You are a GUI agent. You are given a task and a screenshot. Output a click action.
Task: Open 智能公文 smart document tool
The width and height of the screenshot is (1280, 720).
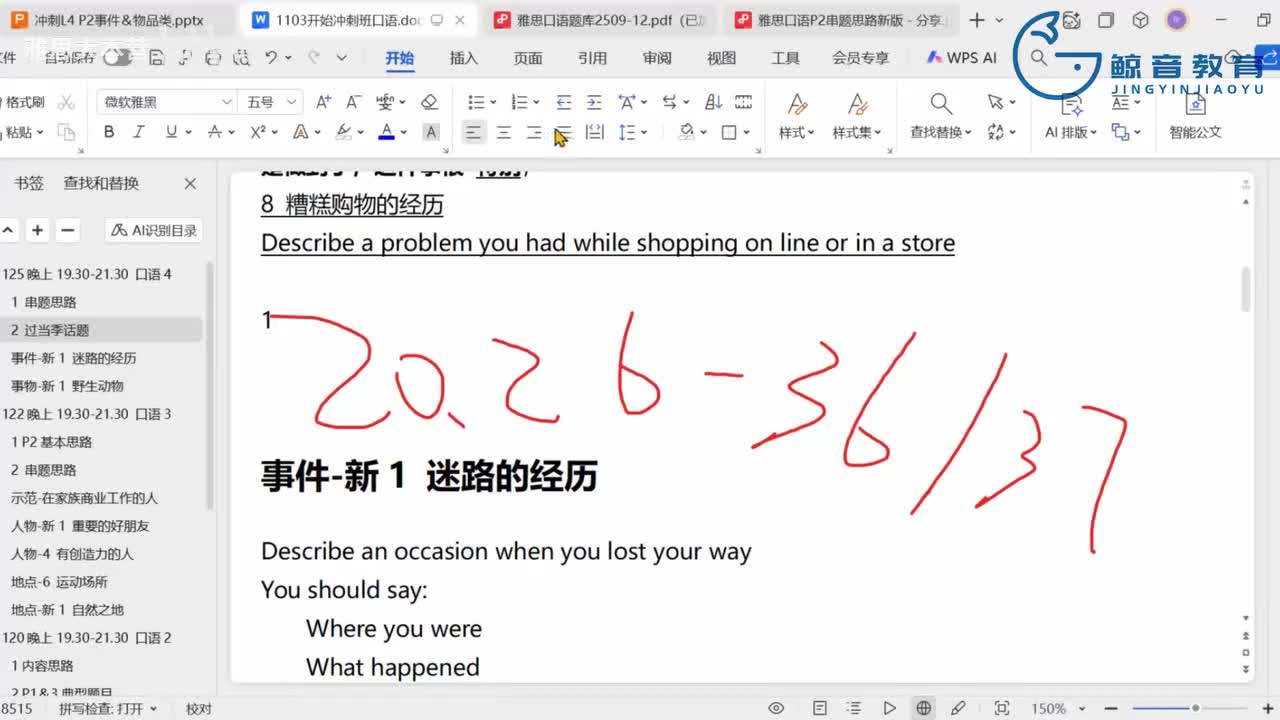[1195, 117]
